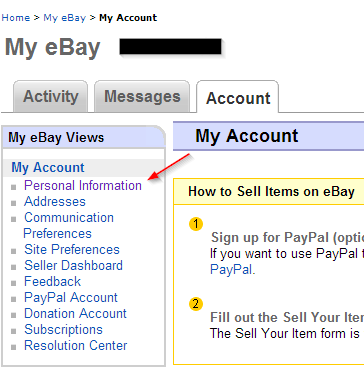The image size is (364, 381).
Task: Go to Site Preferences
Action: point(72,250)
